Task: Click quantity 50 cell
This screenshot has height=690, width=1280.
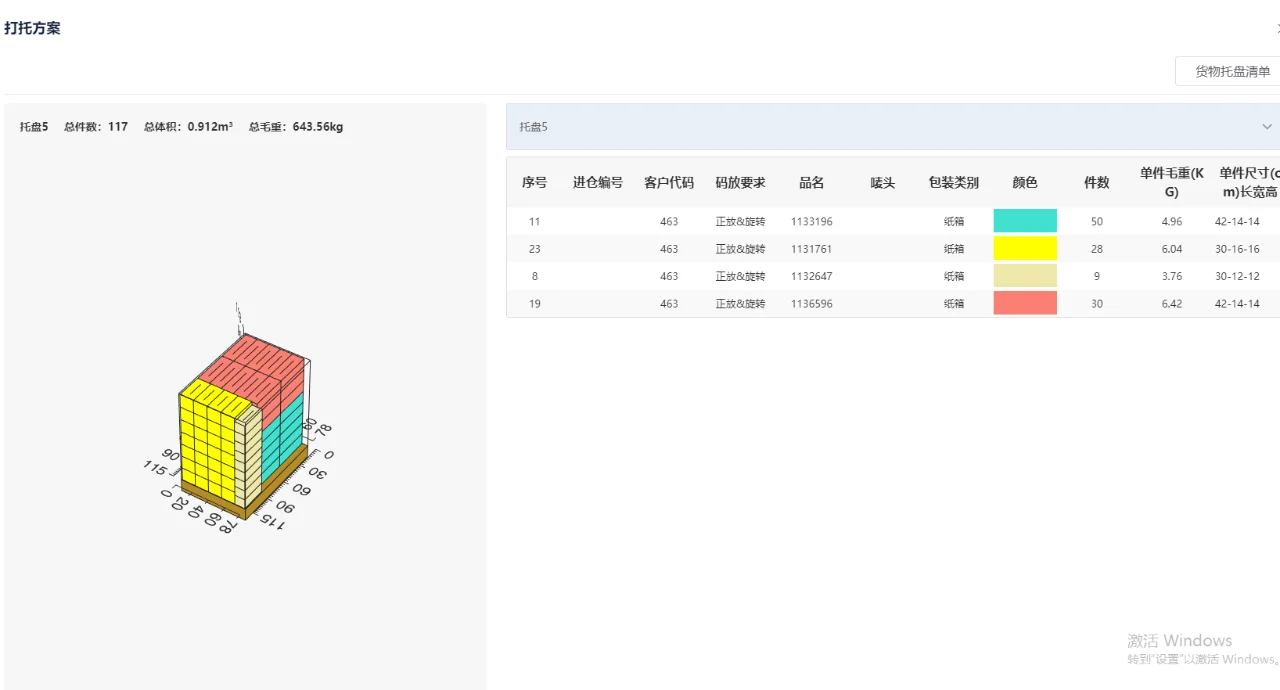Action: point(1097,222)
